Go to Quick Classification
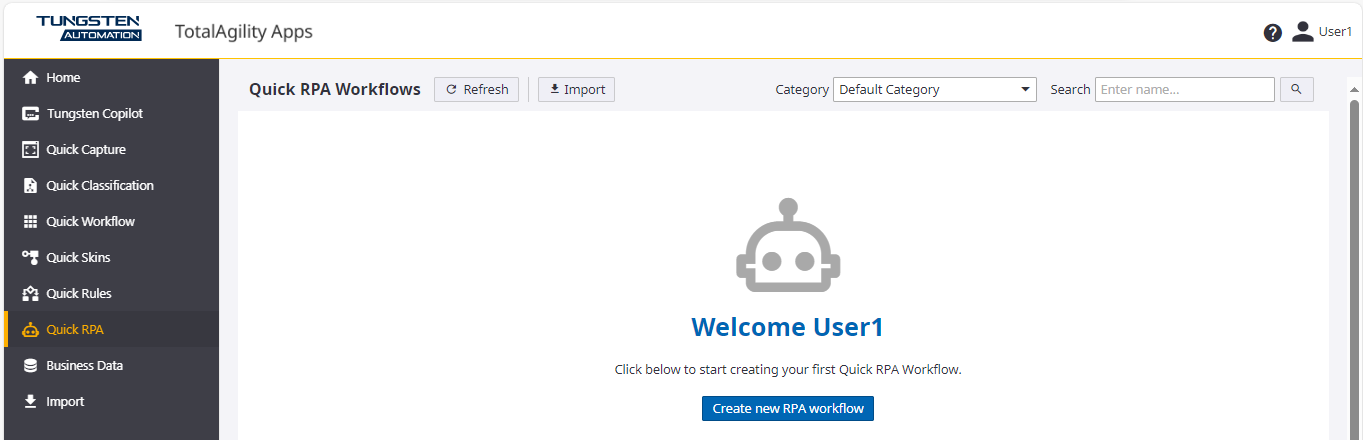The width and height of the screenshot is (1363, 440). [x=111, y=186]
